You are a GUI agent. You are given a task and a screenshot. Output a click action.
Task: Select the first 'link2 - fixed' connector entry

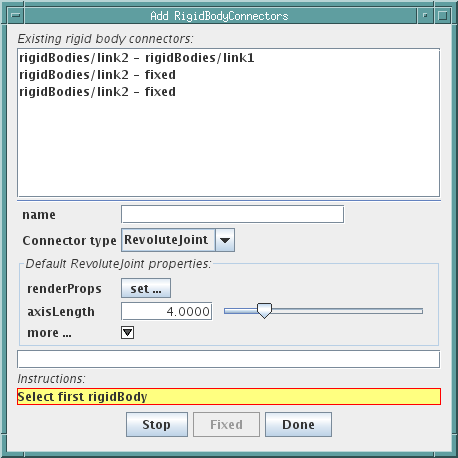[x=97, y=75]
